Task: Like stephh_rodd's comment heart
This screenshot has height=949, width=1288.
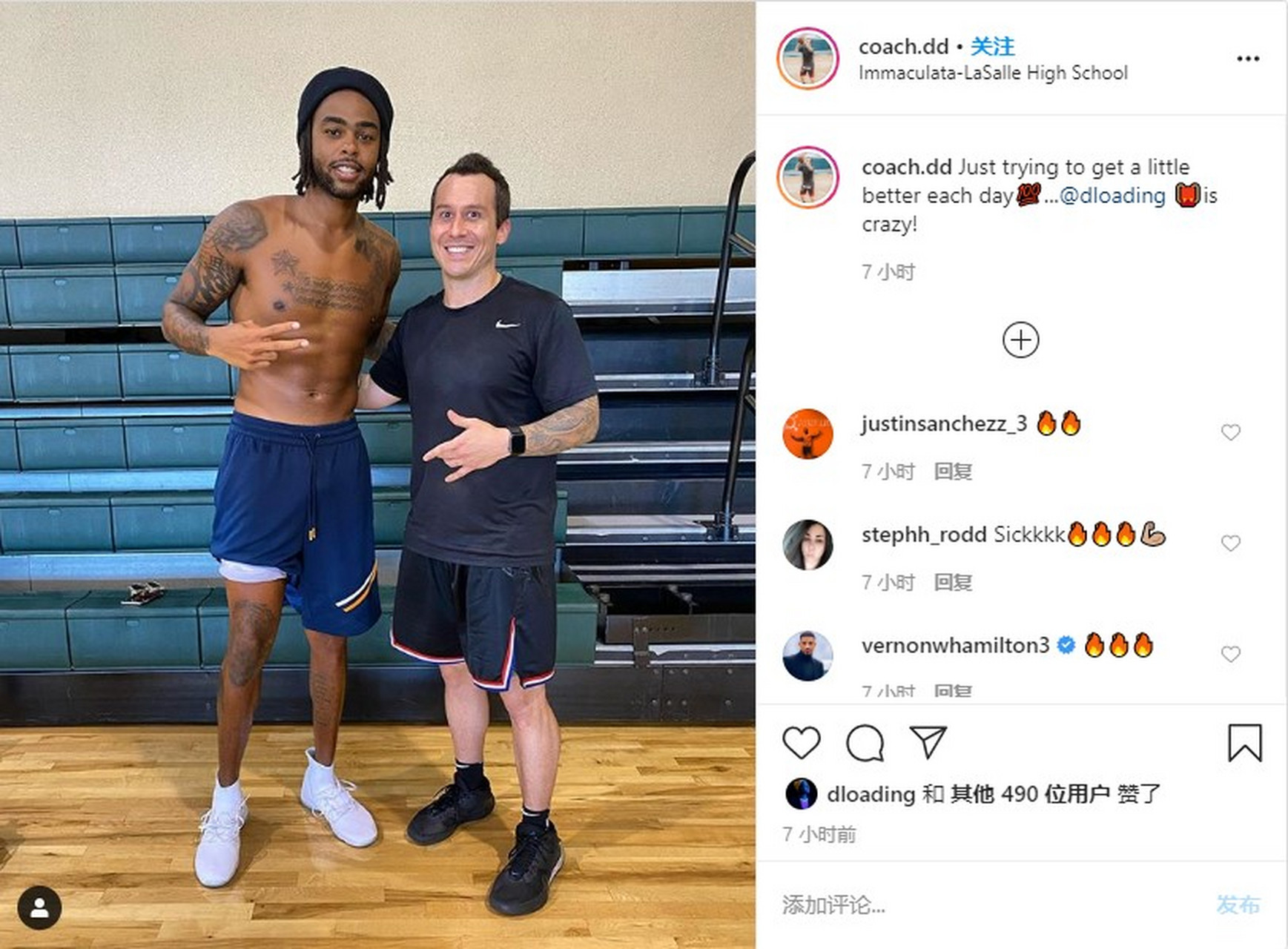Action: point(1230,543)
